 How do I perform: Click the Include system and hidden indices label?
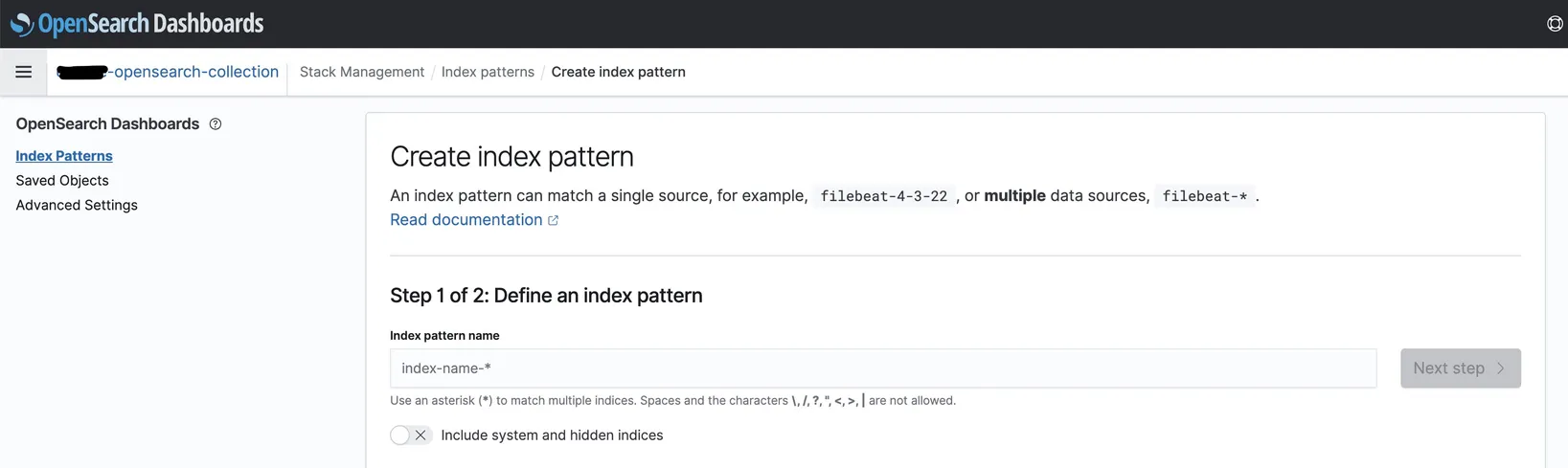pos(552,435)
